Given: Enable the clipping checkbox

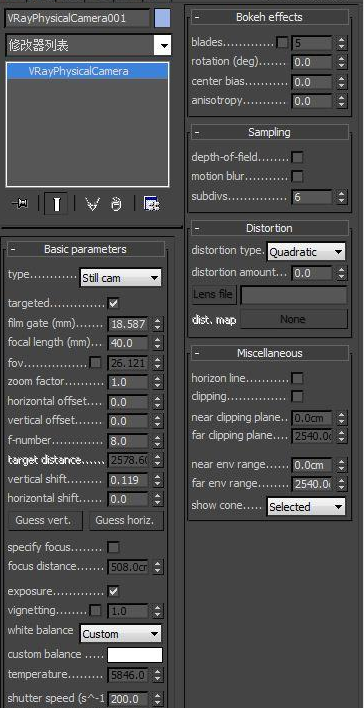Looking at the screenshot, I should tap(297, 397).
